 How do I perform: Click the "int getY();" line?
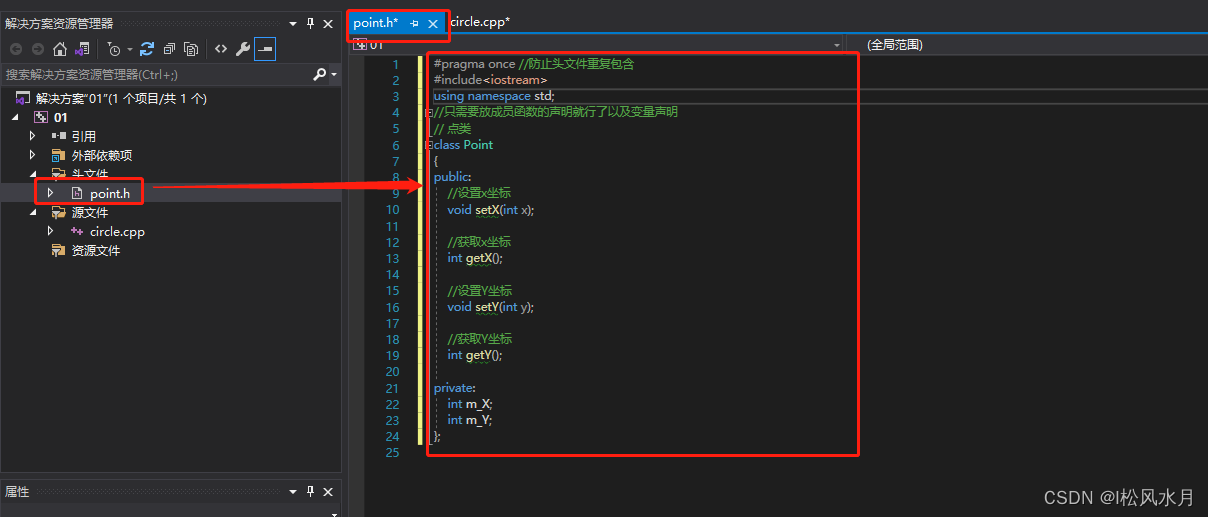(475, 355)
